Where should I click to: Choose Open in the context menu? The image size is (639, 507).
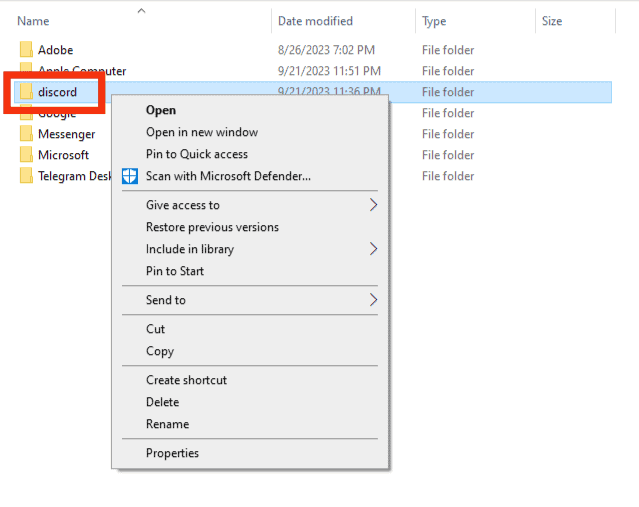coord(161,110)
